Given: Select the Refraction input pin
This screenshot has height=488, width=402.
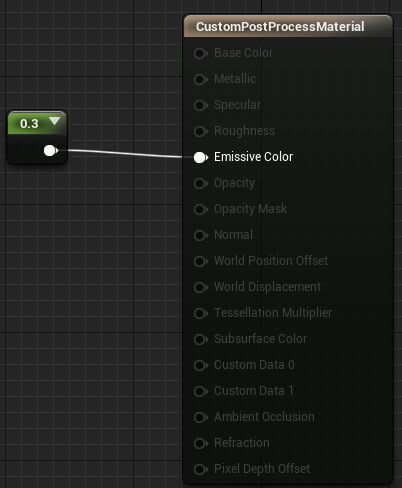Looking at the screenshot, I should [x=200, y=443].
